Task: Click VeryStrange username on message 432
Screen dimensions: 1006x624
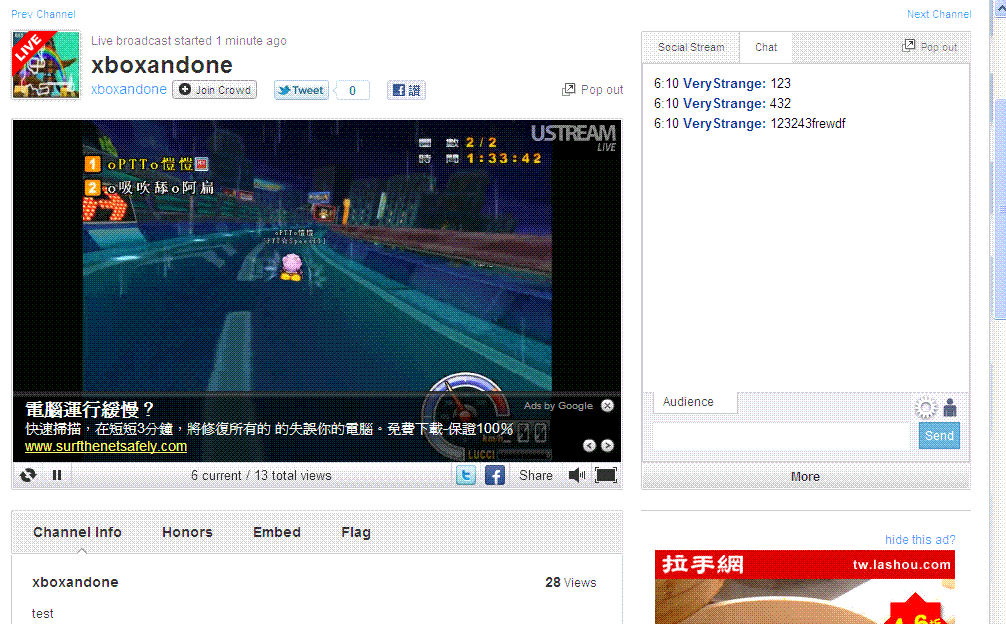Action: point(724,103)
